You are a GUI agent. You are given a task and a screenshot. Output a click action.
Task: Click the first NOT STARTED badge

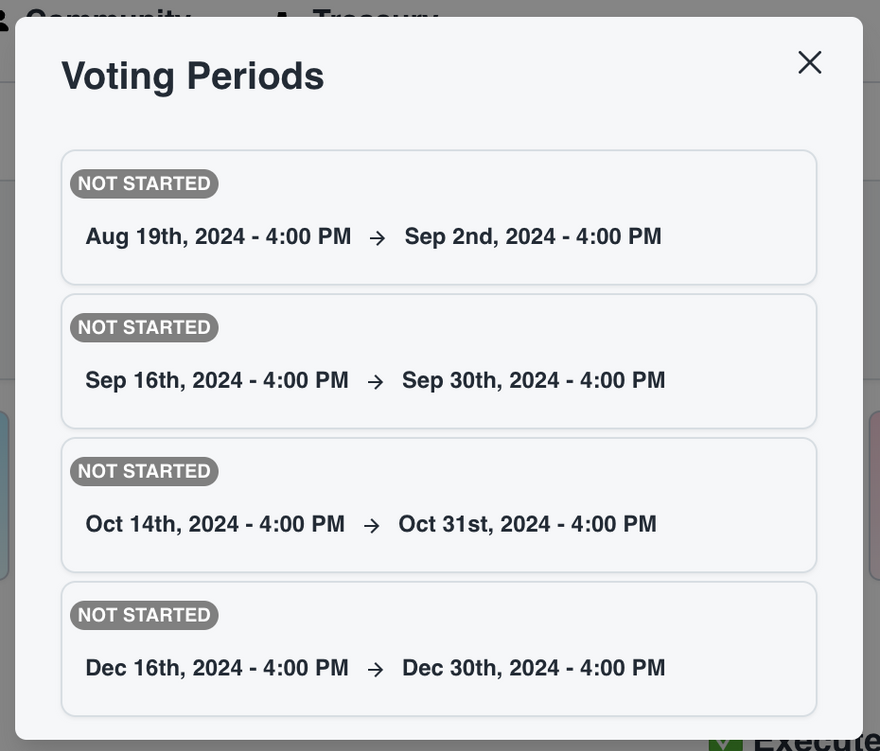click(144, 184)
